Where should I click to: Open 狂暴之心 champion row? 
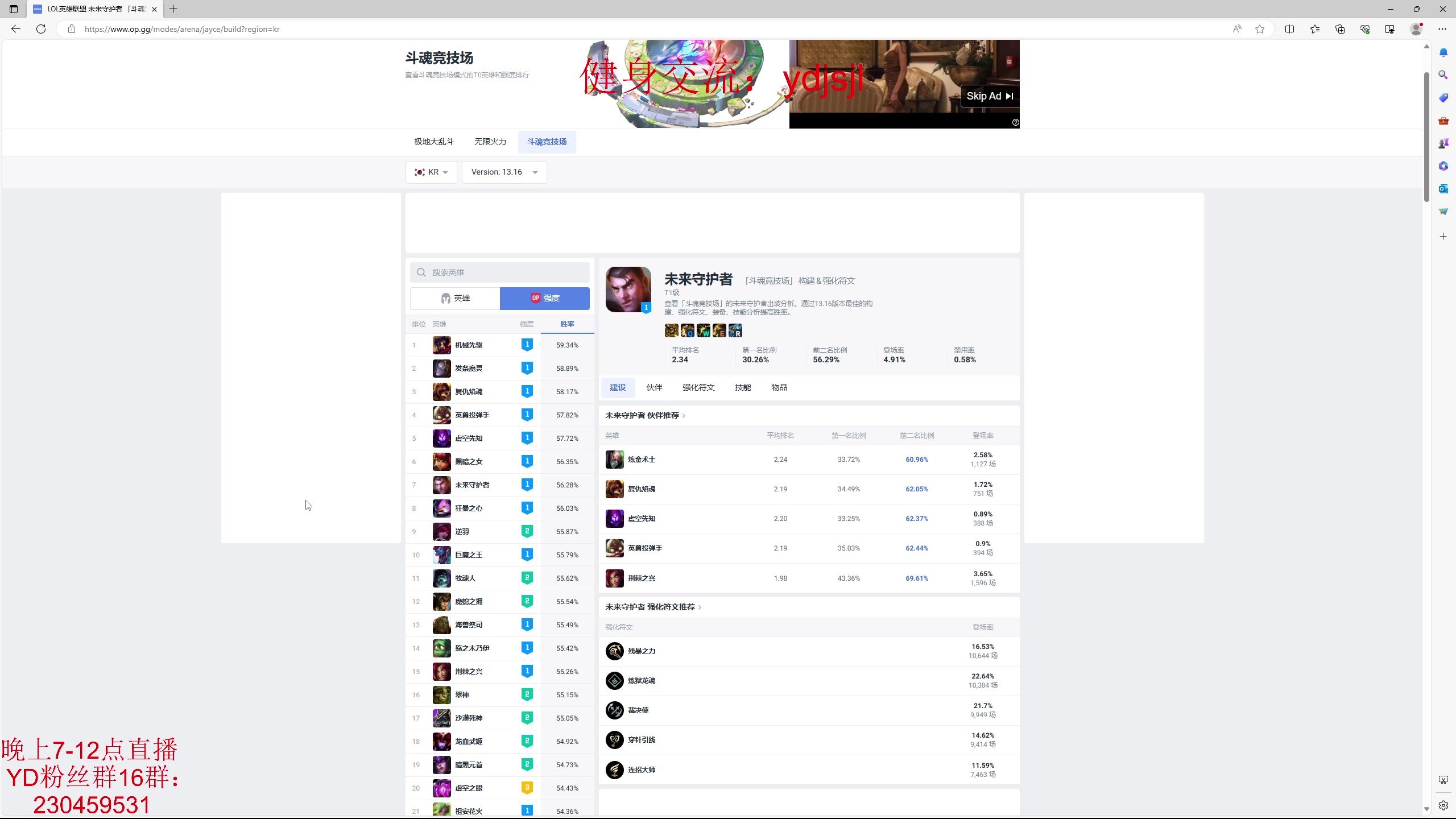tap(500, 508)
